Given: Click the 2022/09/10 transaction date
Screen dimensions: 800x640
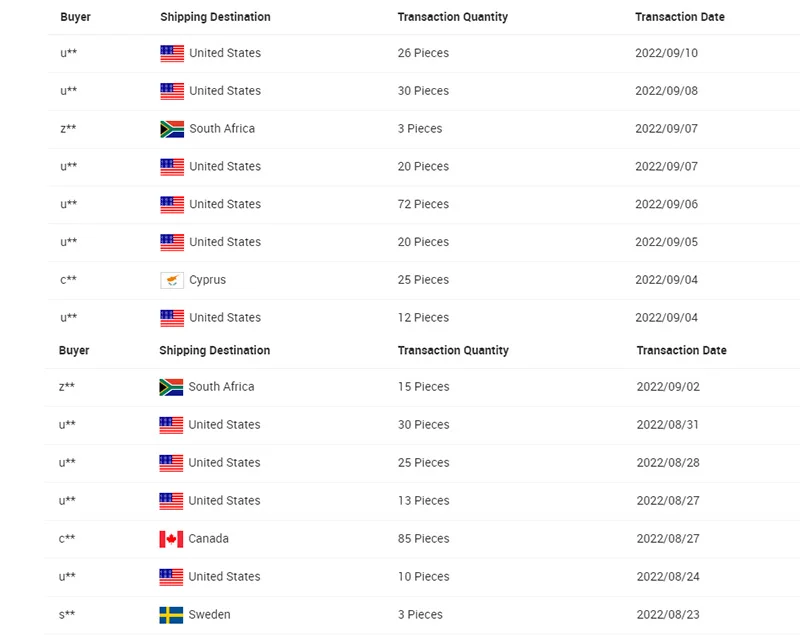Looking at the screenshot, I should (x=666, y=54).
